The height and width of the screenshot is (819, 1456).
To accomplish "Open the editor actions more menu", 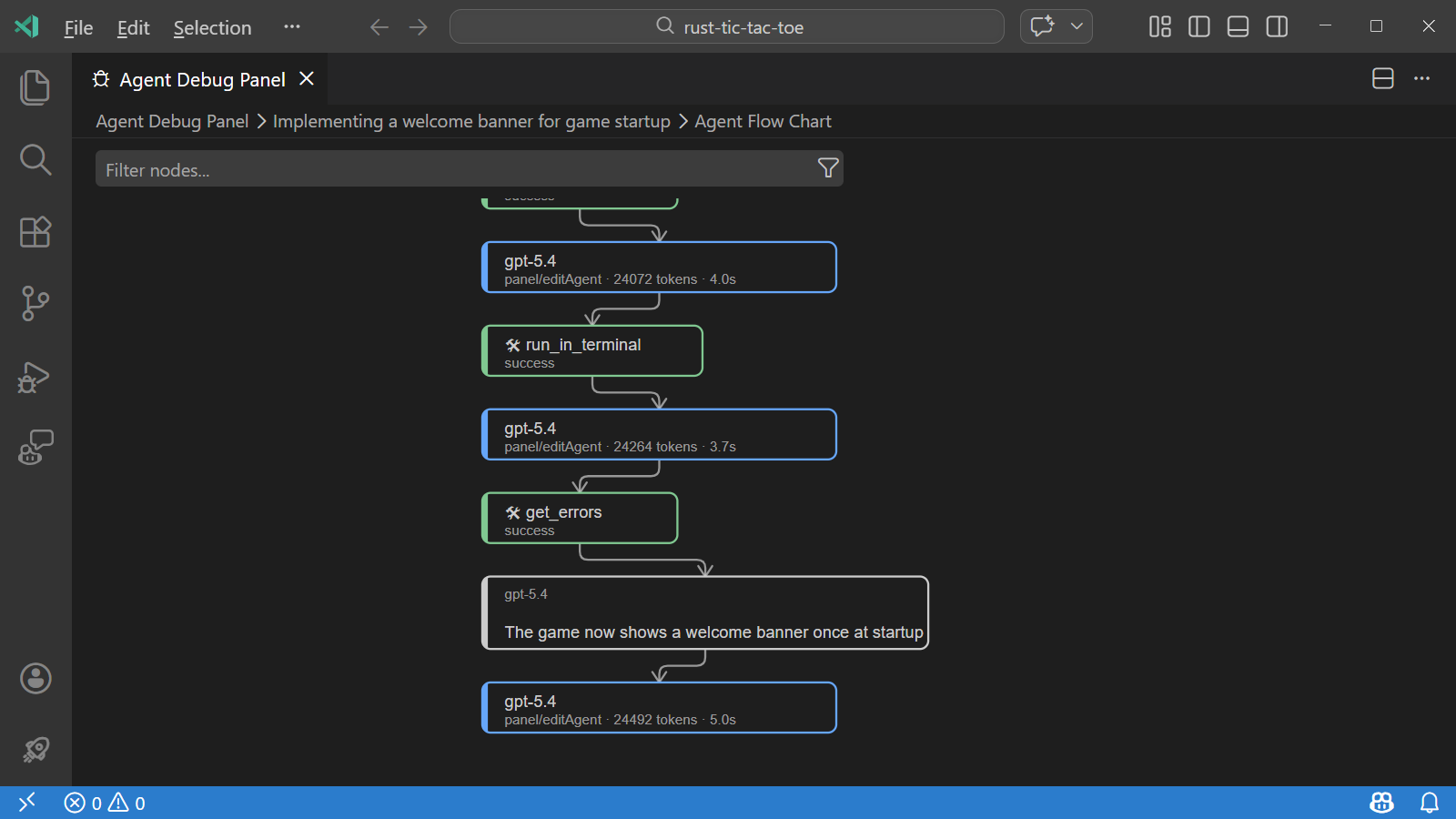I will point(1421,79).
